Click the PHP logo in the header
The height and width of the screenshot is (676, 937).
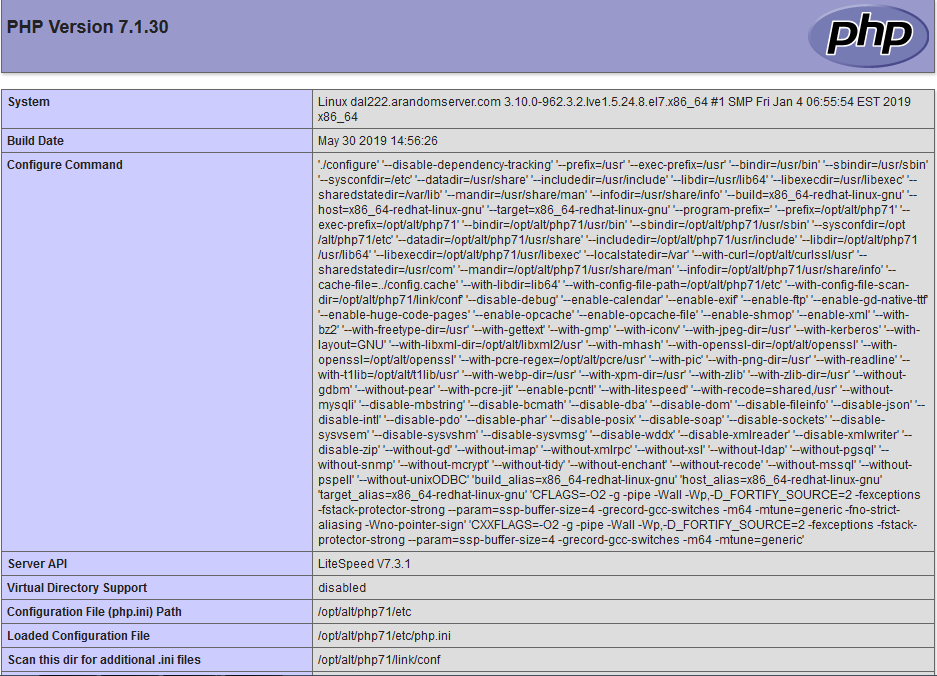869,36
